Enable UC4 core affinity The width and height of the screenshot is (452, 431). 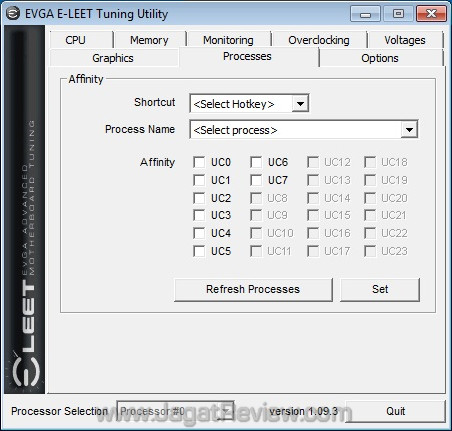pos(199,233)
